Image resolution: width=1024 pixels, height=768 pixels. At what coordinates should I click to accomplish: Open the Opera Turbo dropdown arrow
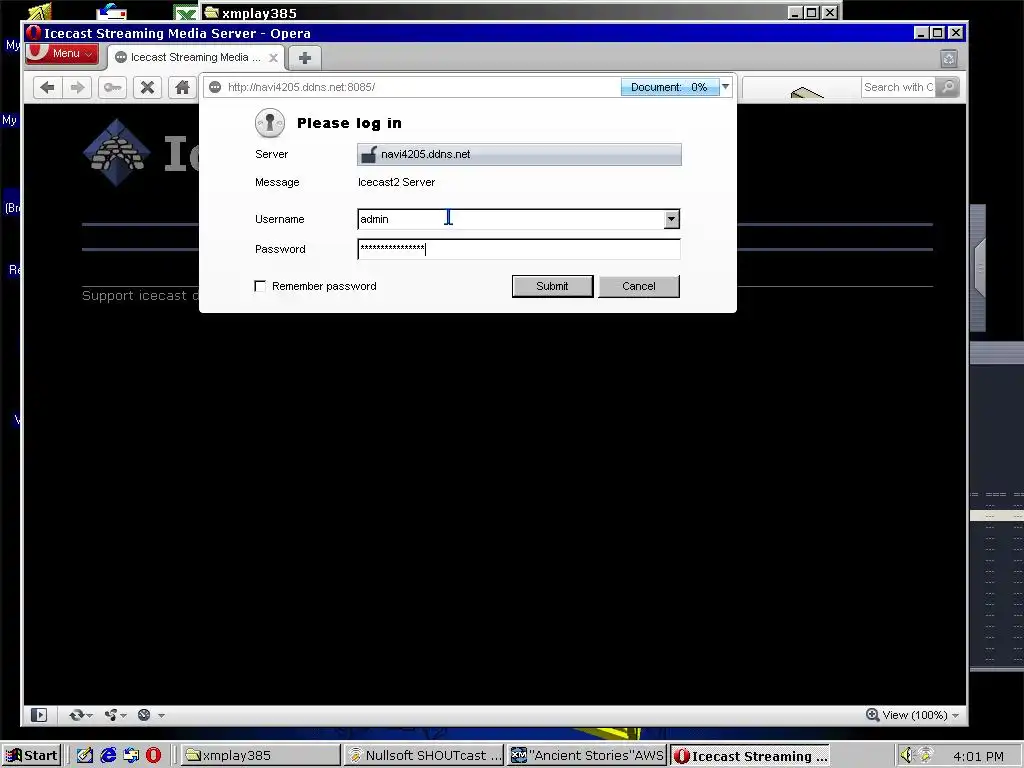[x=161, y=715]
